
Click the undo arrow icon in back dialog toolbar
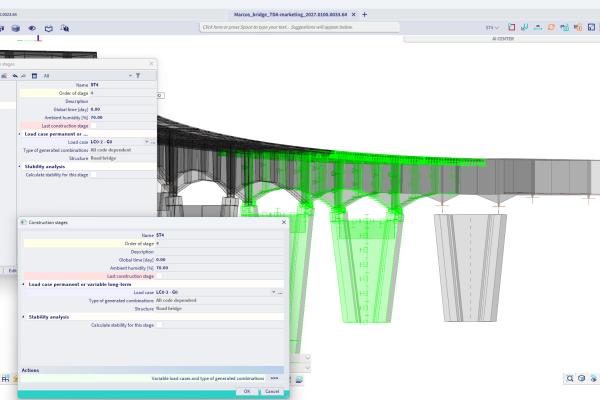coord(15,76)
